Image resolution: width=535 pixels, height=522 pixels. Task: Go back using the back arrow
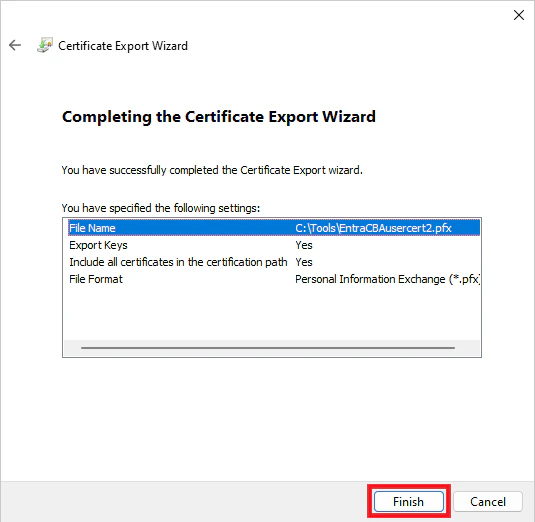tap(15, 45)
